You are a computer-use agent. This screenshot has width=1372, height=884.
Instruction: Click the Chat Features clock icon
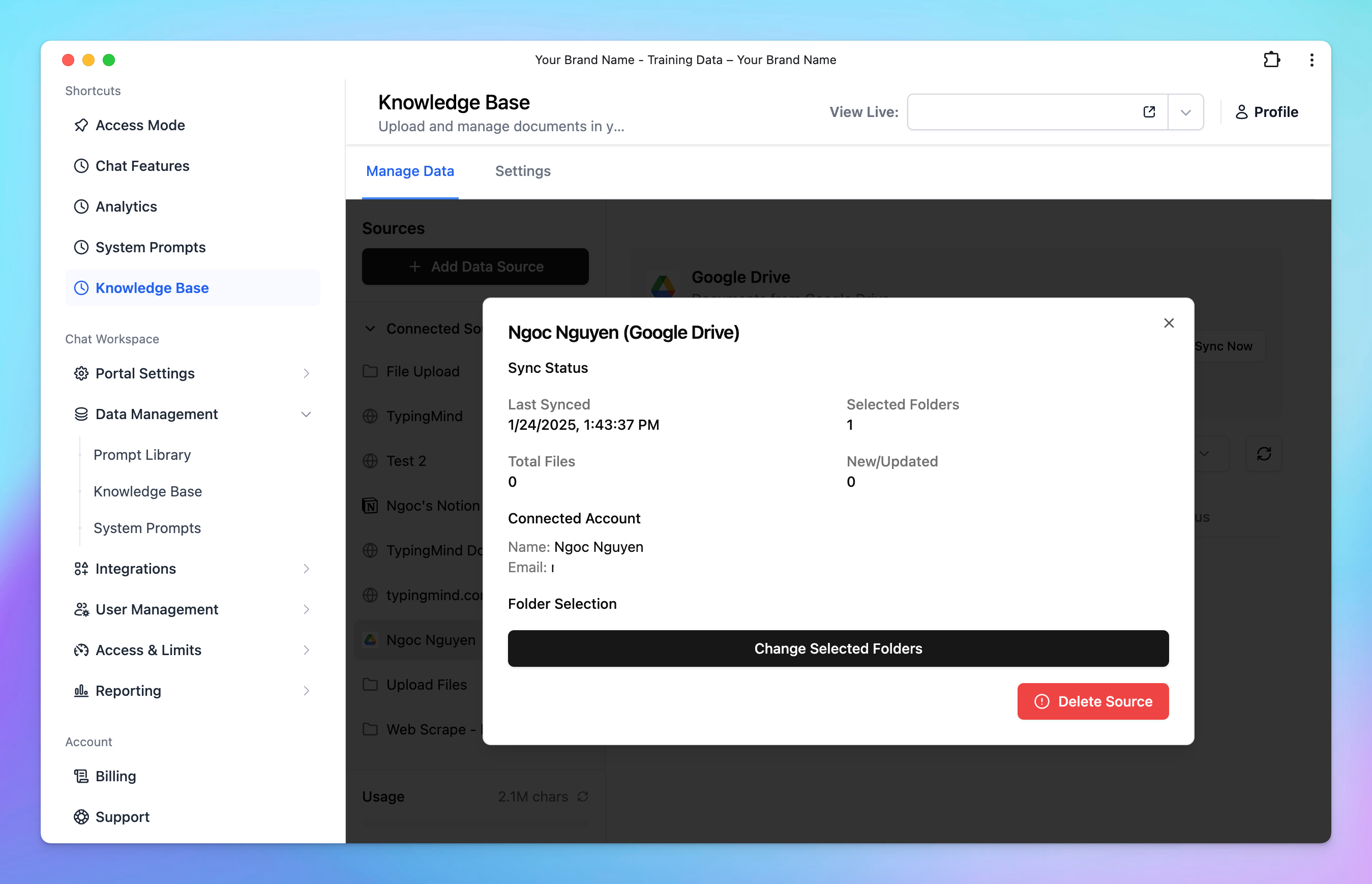(81, 166)
